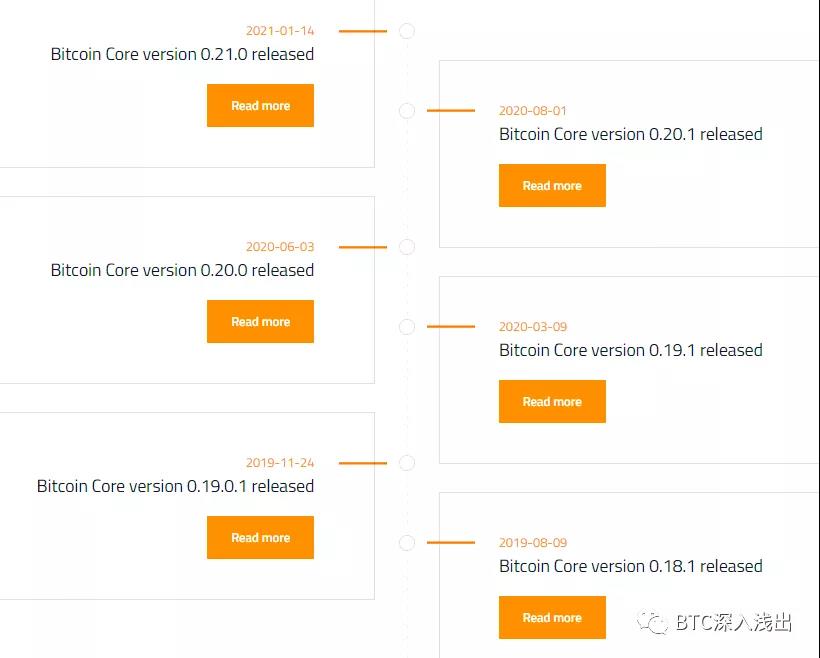Click the 2021-01-14 date label
This screenshot has height=658, width=820.
coord(280,31)
